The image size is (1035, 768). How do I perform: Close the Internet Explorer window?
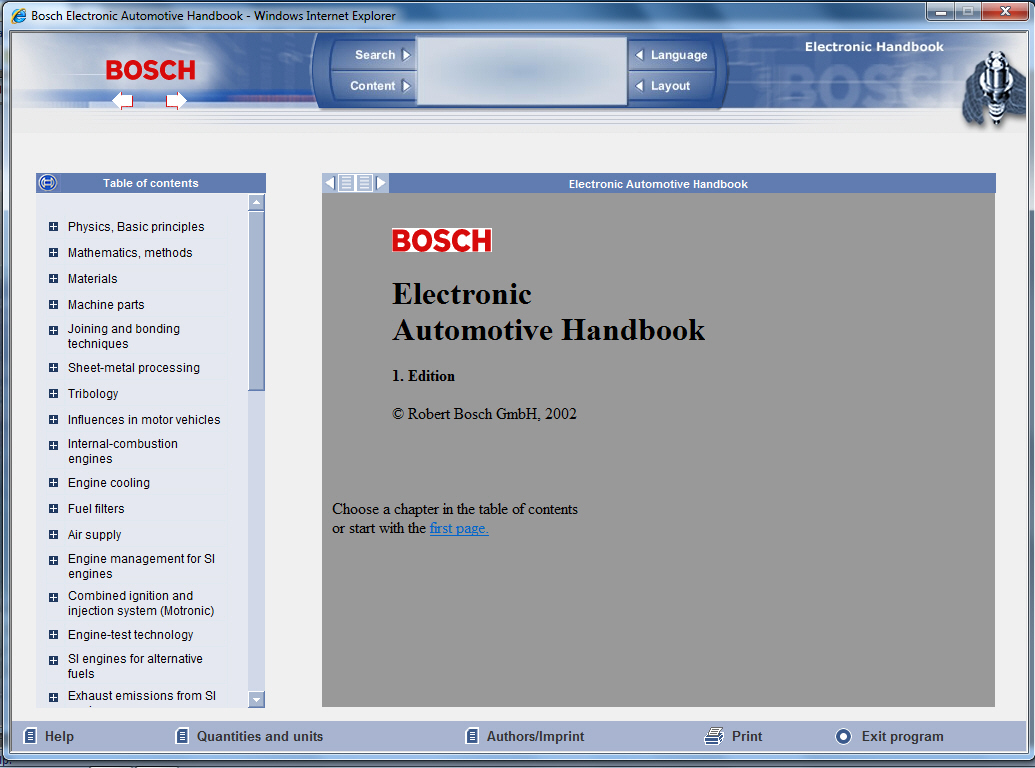[x=1005, y=11]
